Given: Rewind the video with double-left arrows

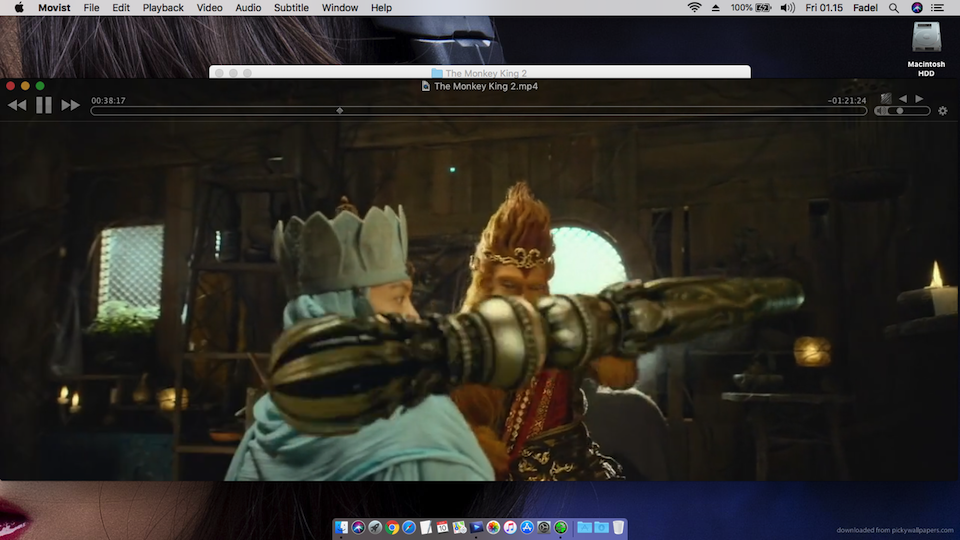Looking at the screenshot, I should 17,105.
